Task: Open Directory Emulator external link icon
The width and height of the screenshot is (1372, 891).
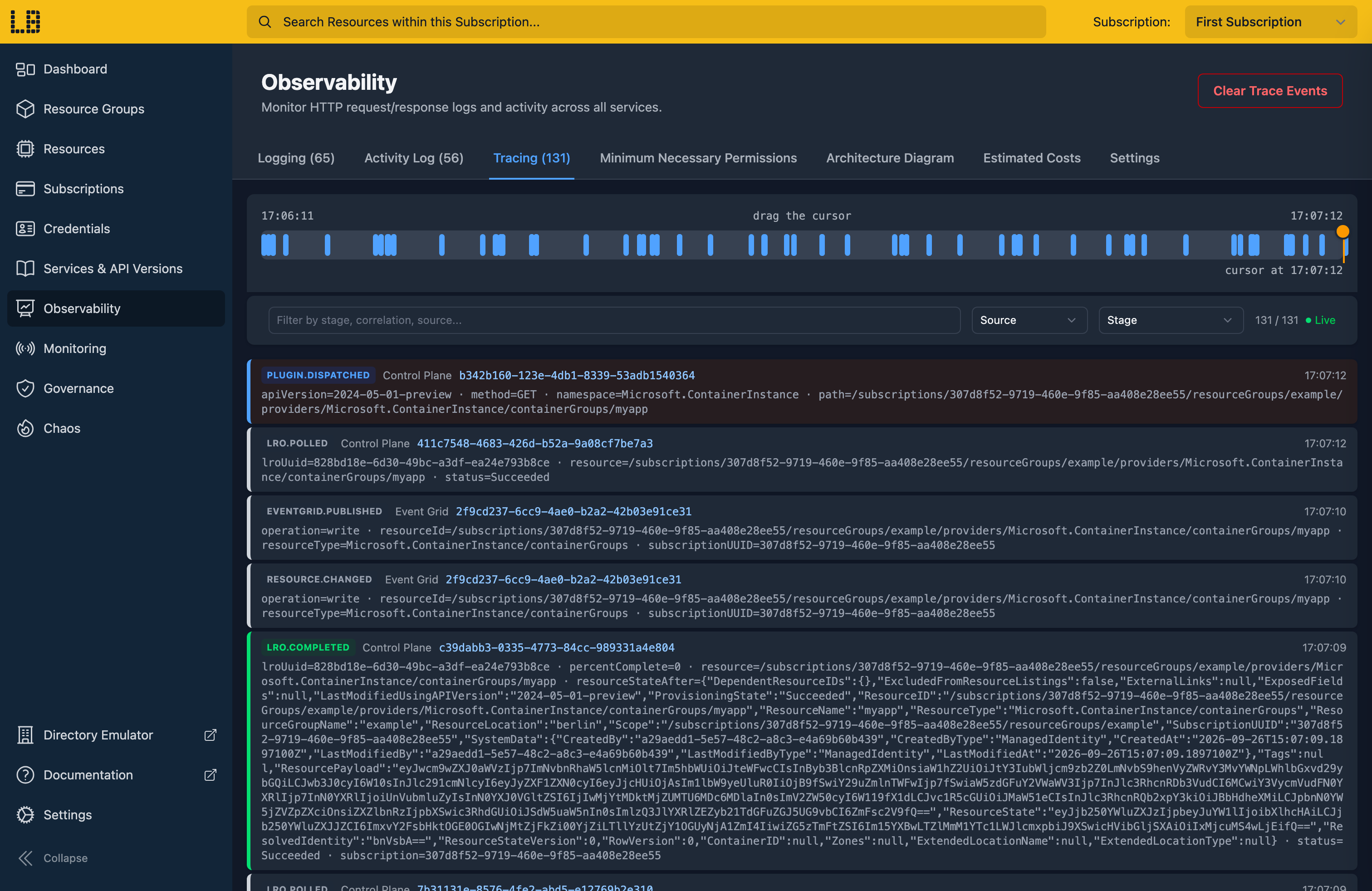Action: click(x=211, y=735)
